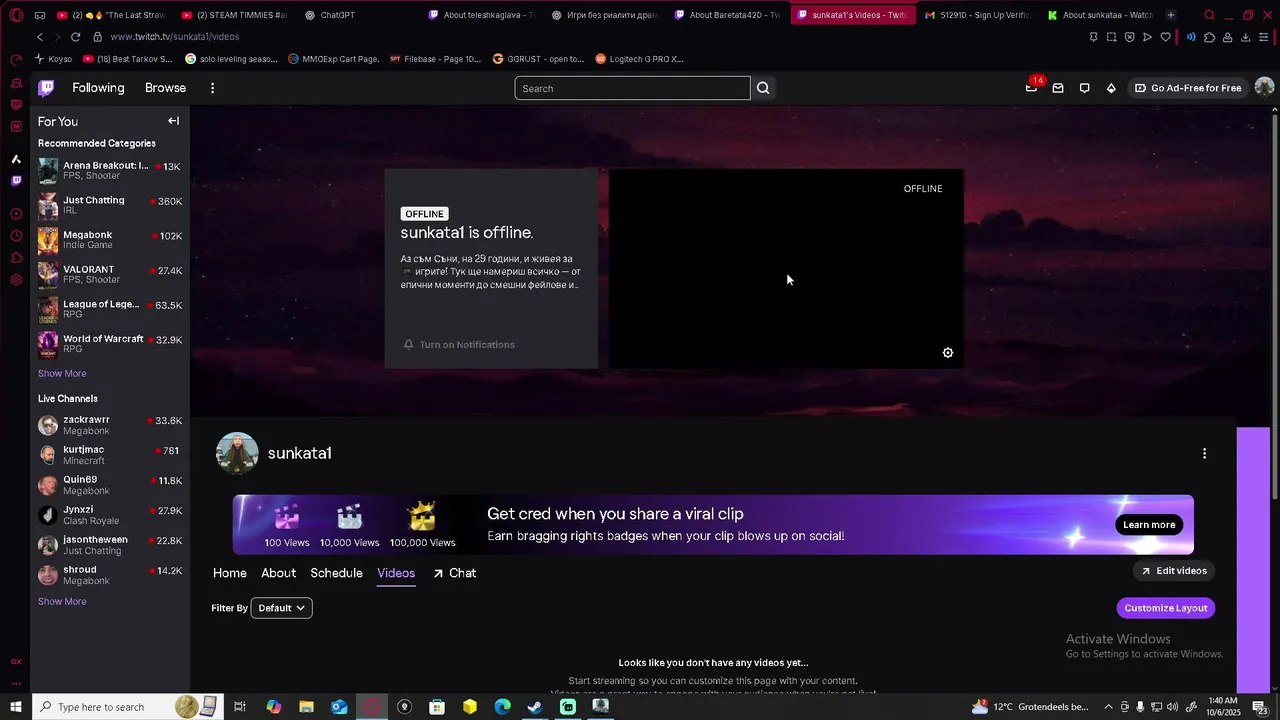This screenshot has width=1280, height=720.
Task: Switch to the Home channel tab
Action: 229,573
